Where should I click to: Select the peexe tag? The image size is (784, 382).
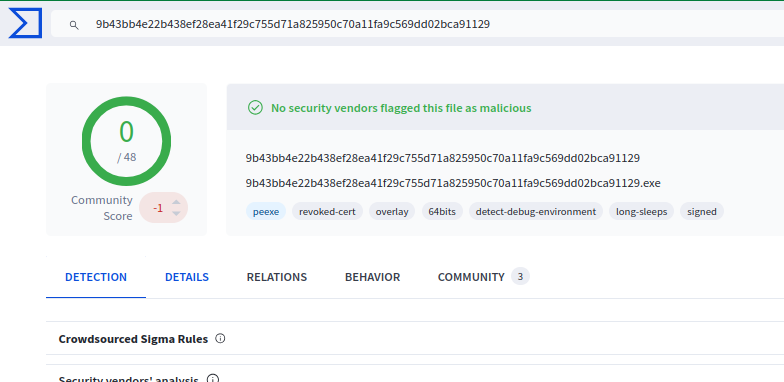click(266, 212)
